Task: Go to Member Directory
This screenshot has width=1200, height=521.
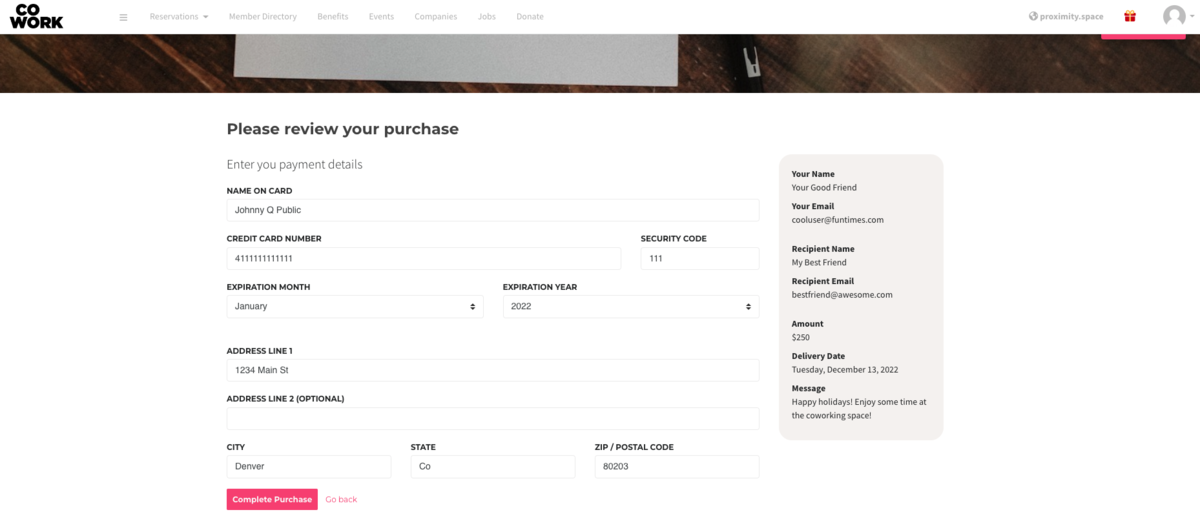Action: point(263,17)
